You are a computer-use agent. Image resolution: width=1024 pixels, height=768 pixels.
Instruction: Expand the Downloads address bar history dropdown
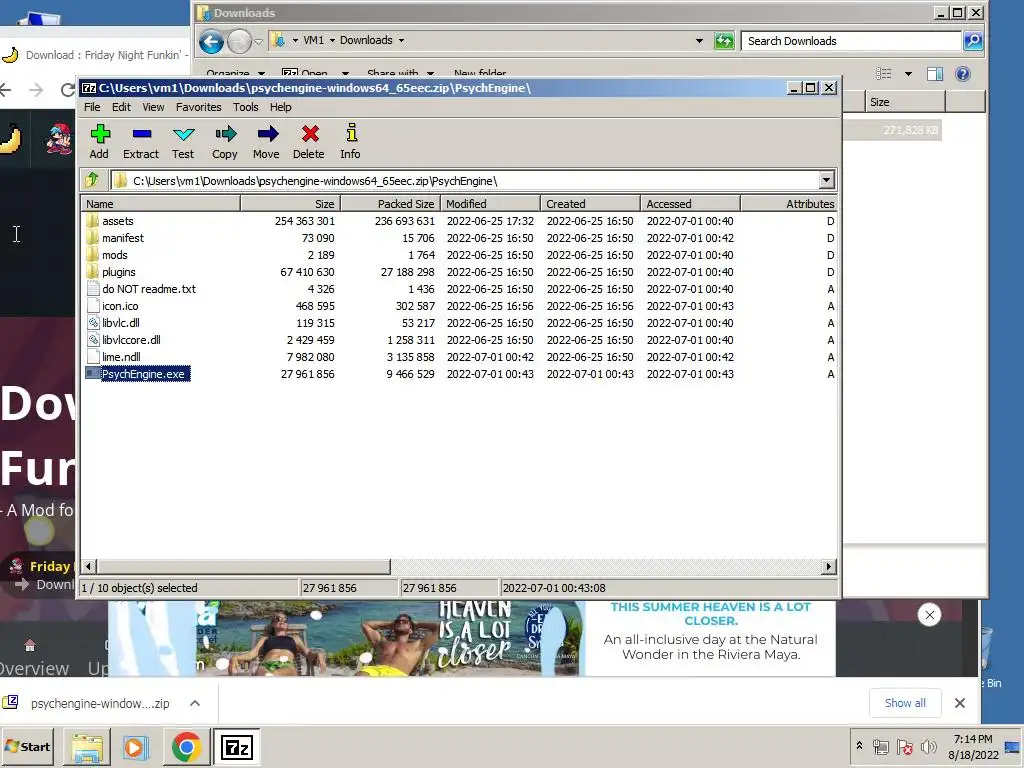[x=699, y=40]
